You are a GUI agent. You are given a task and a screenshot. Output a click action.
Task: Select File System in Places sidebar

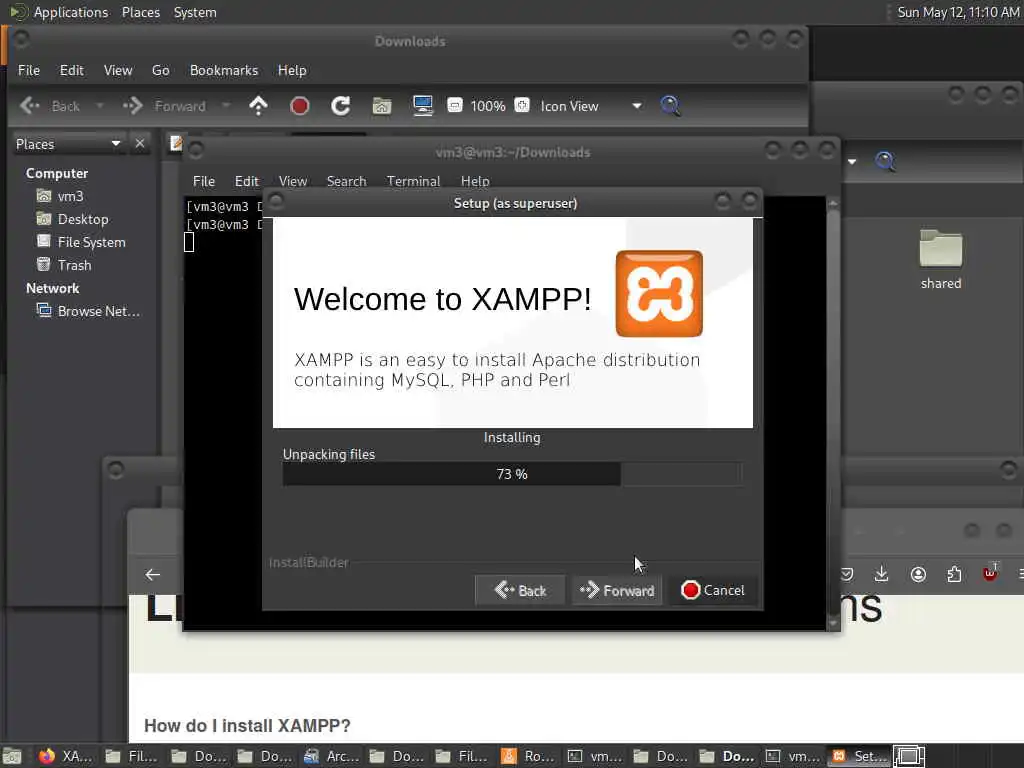pyautogui.click(x=91, y=242)
